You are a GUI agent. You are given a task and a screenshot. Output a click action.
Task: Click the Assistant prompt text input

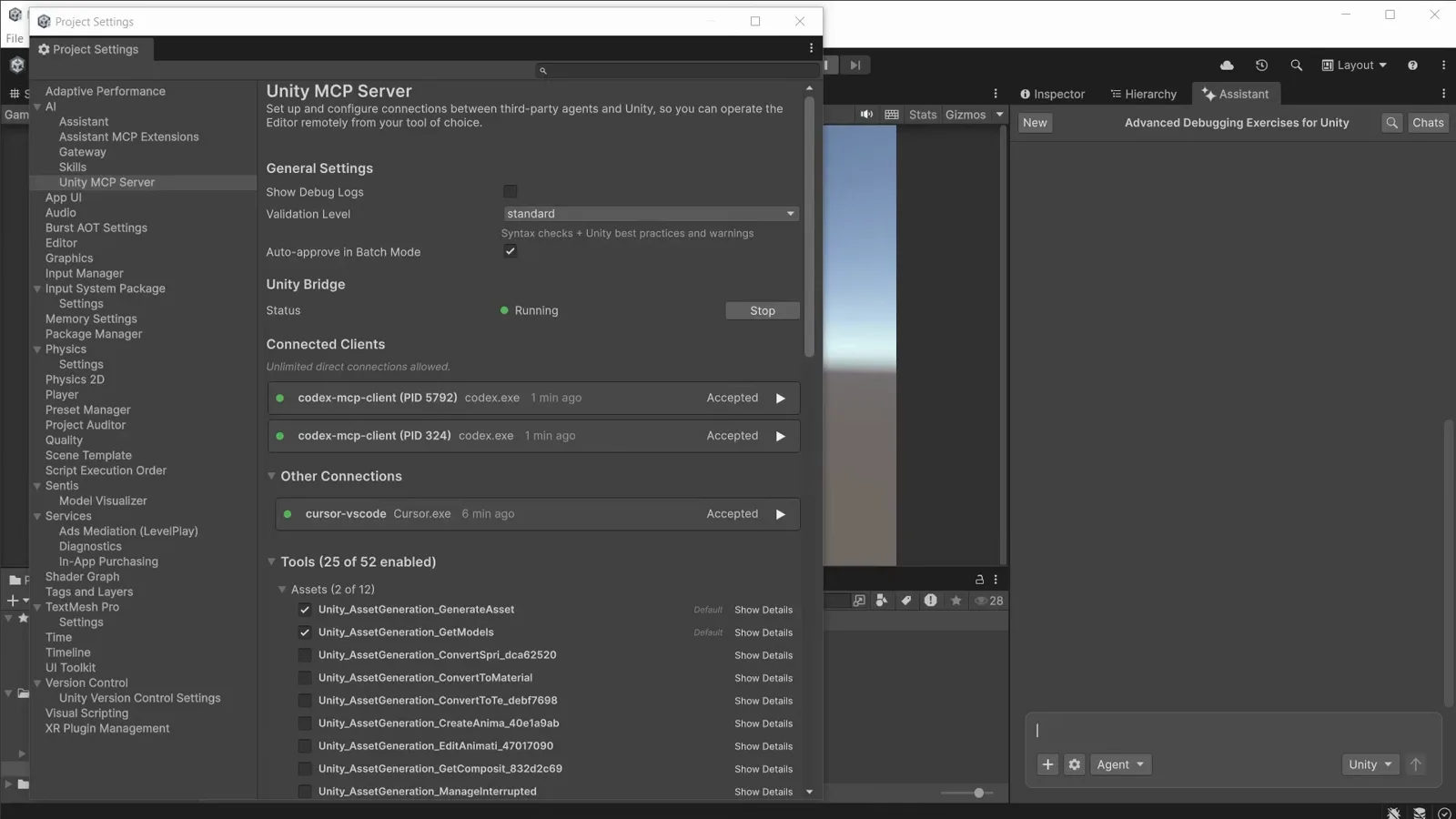tap(1234, 731)
